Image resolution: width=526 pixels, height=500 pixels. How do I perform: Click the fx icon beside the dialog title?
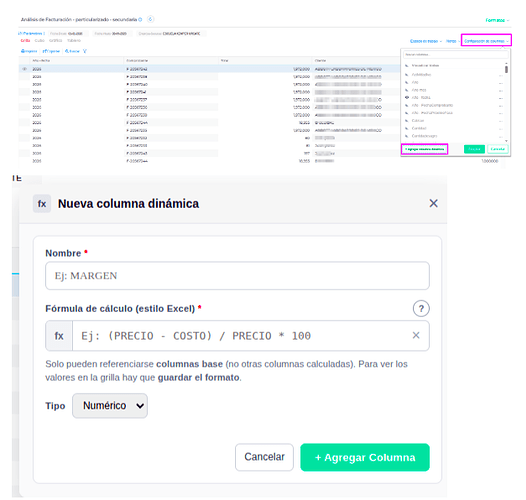pos(42,203)
